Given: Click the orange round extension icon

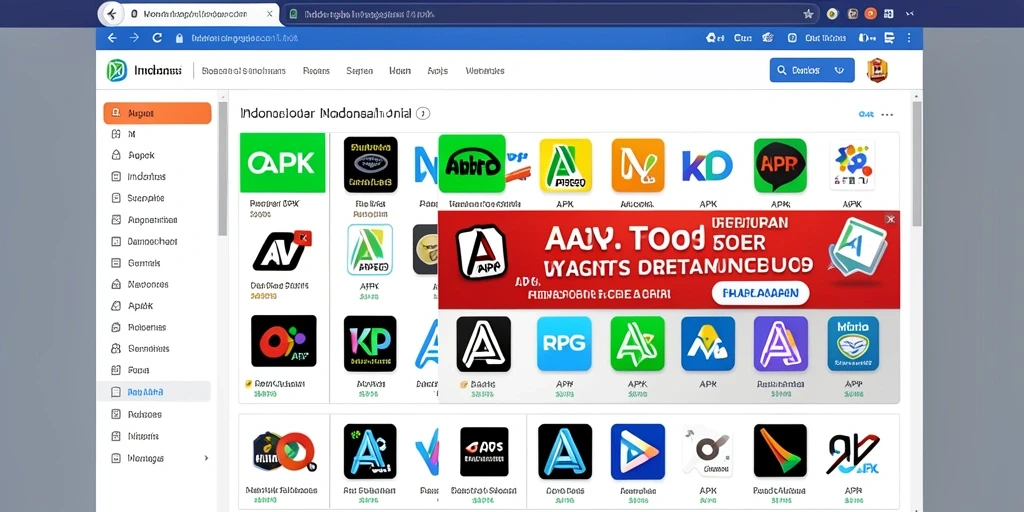Looking at the screenshot, I should tap(871, 14).
